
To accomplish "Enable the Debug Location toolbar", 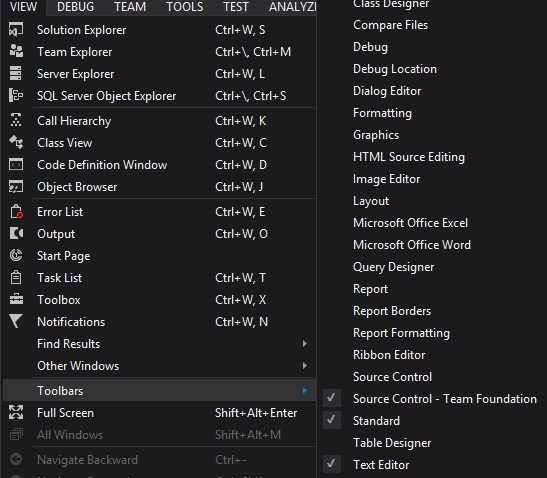I will coord(395,69).
